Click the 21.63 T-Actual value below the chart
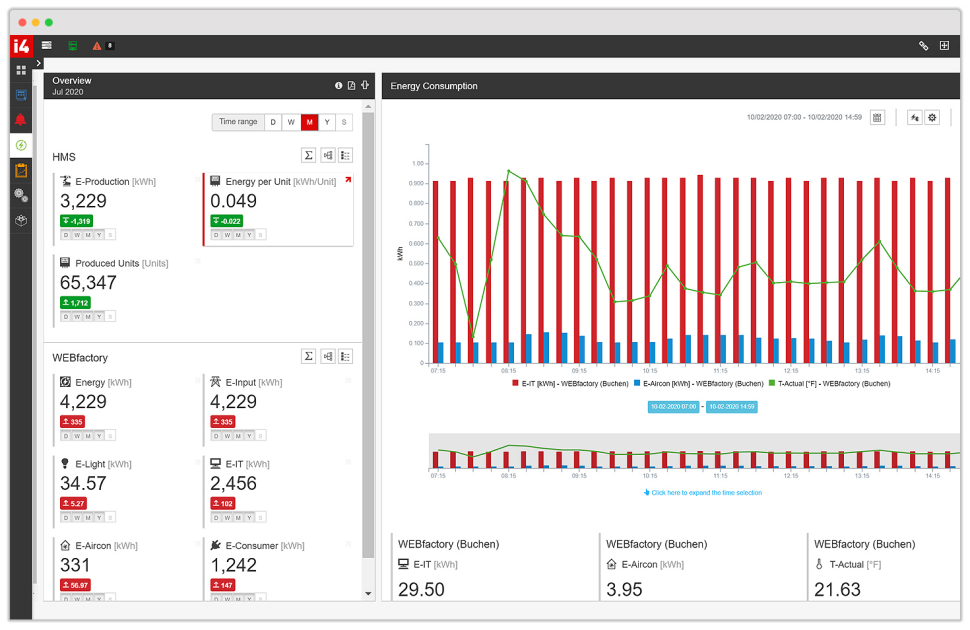970x630 pixels. pyautogui.click(x=837, y=589)
